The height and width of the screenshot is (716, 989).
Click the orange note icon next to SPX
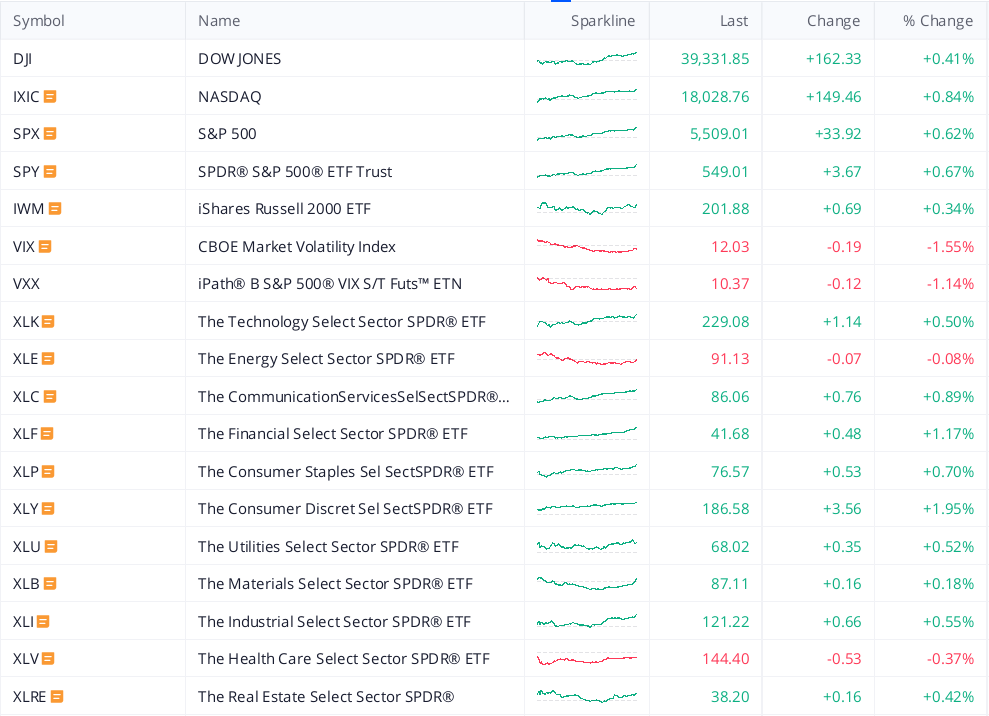50,134
